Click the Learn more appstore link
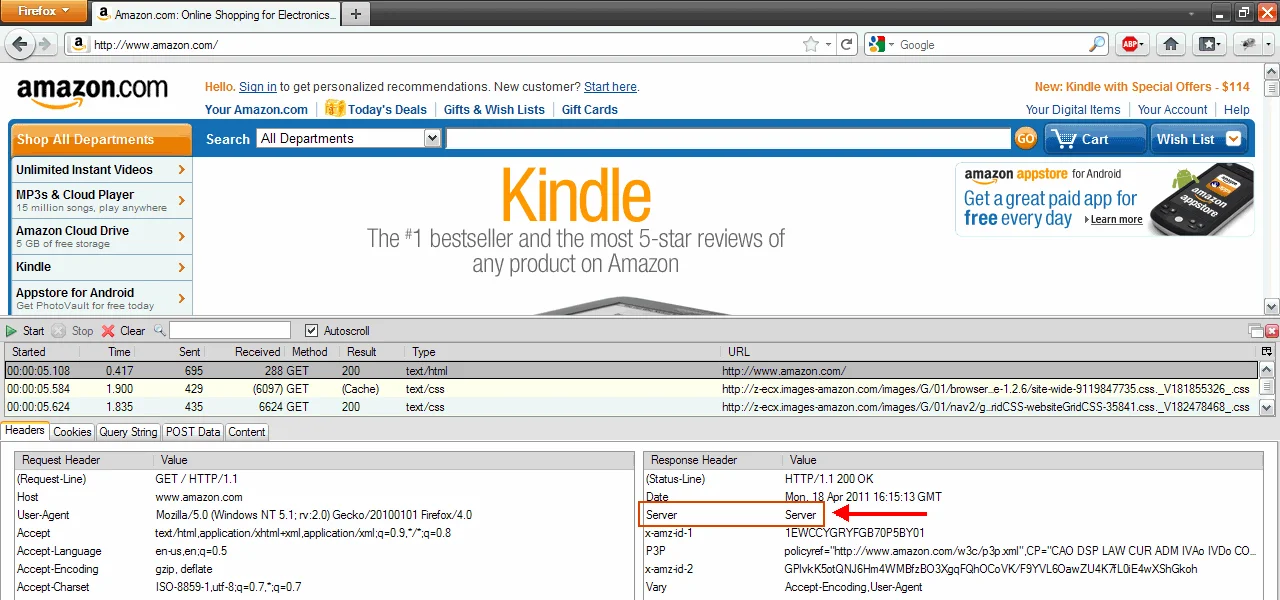Screen dimensions: 1280x600 [1116, 220]
